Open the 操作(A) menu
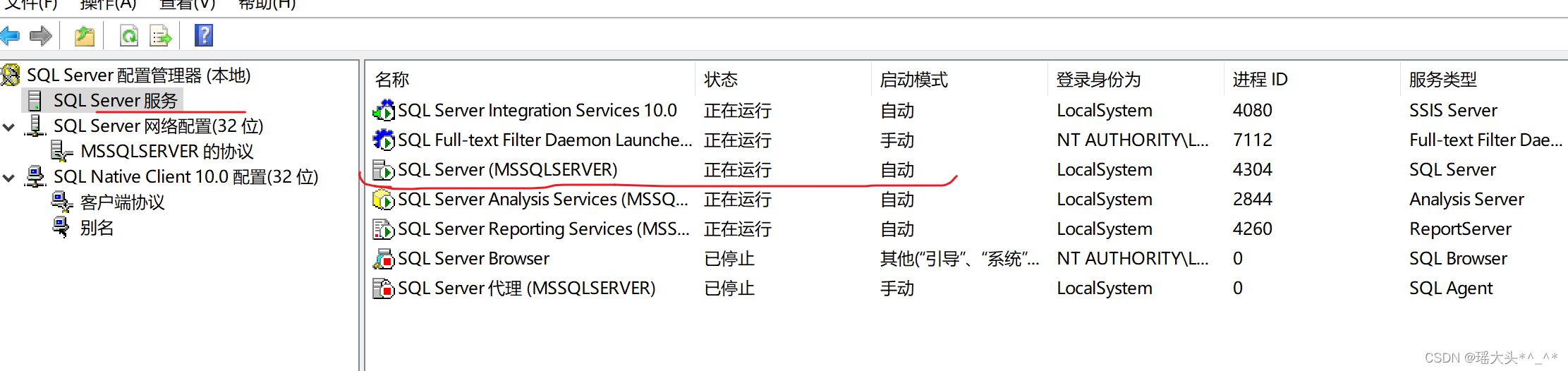The width and height of the screenshot is (1568, 371). (108, 4)
